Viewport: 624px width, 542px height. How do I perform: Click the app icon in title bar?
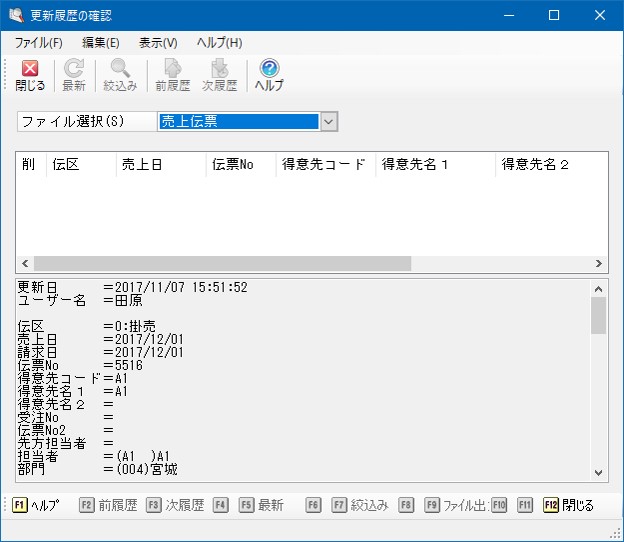point(15,15)
